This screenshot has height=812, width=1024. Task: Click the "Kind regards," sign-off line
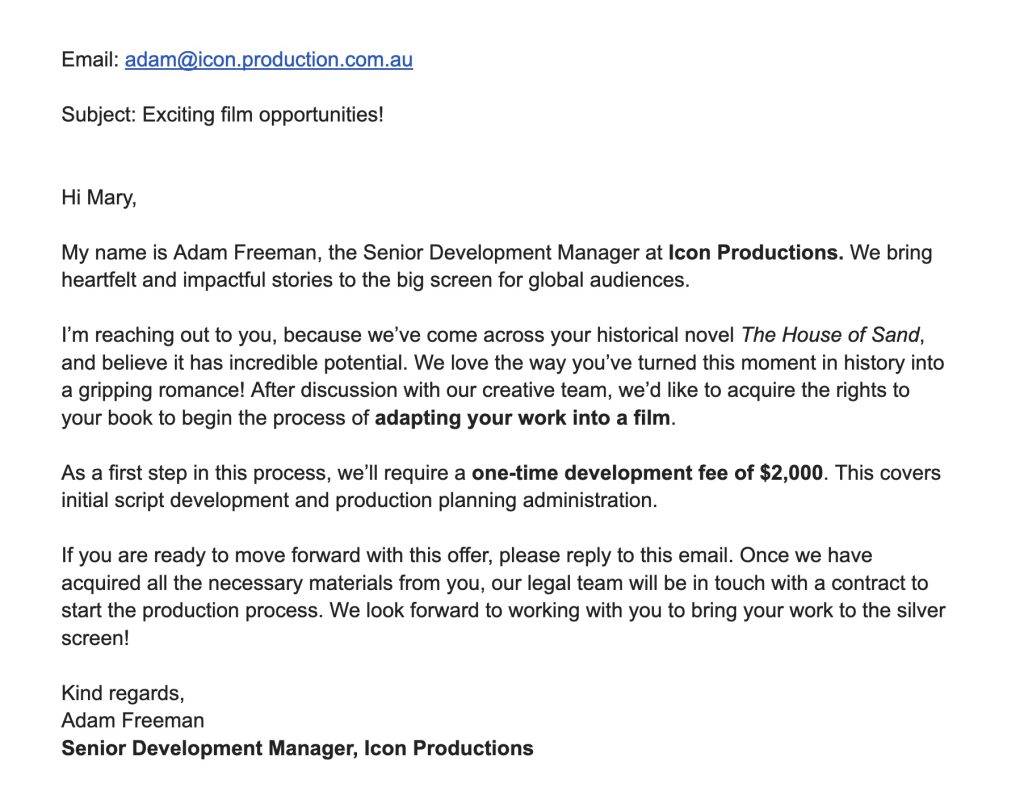pos(123,693)
